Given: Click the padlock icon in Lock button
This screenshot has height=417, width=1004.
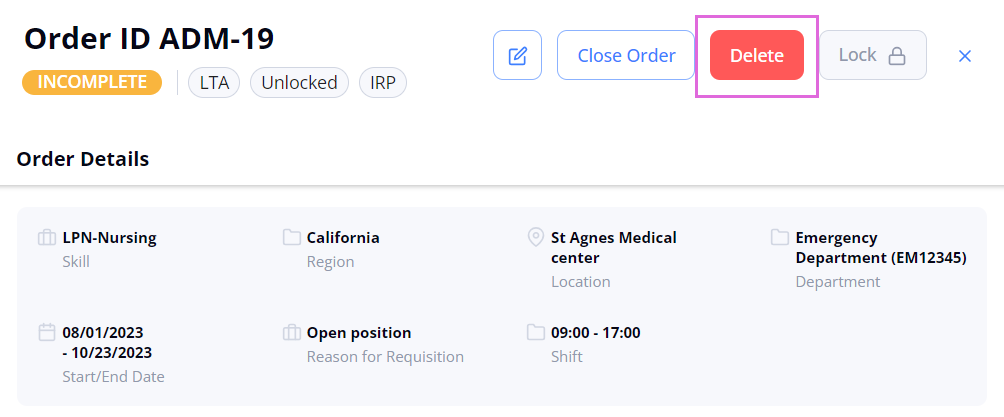Looking at the screenshot, I should 897,56.
